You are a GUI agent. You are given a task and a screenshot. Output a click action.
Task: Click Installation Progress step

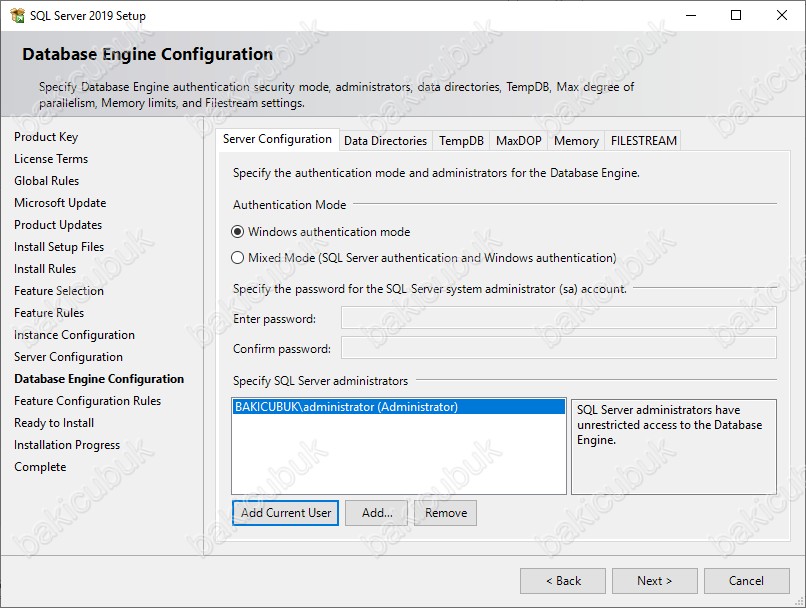(x=67, y=445)
